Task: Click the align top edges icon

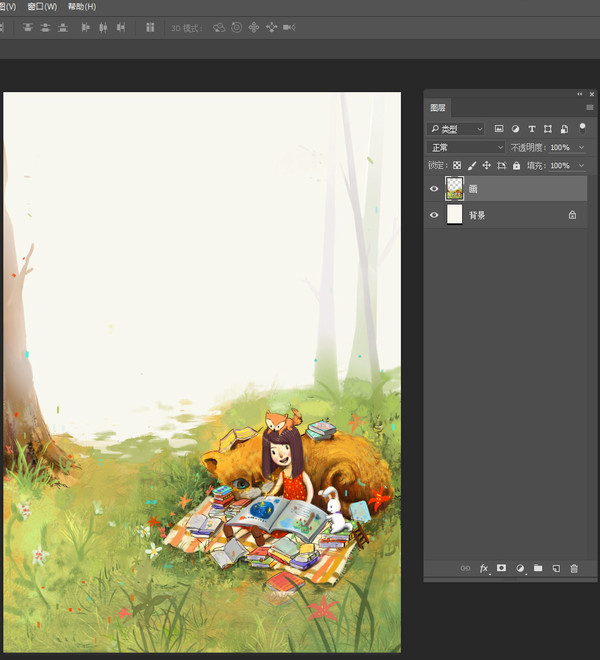Action: click(x=28, y=28)
